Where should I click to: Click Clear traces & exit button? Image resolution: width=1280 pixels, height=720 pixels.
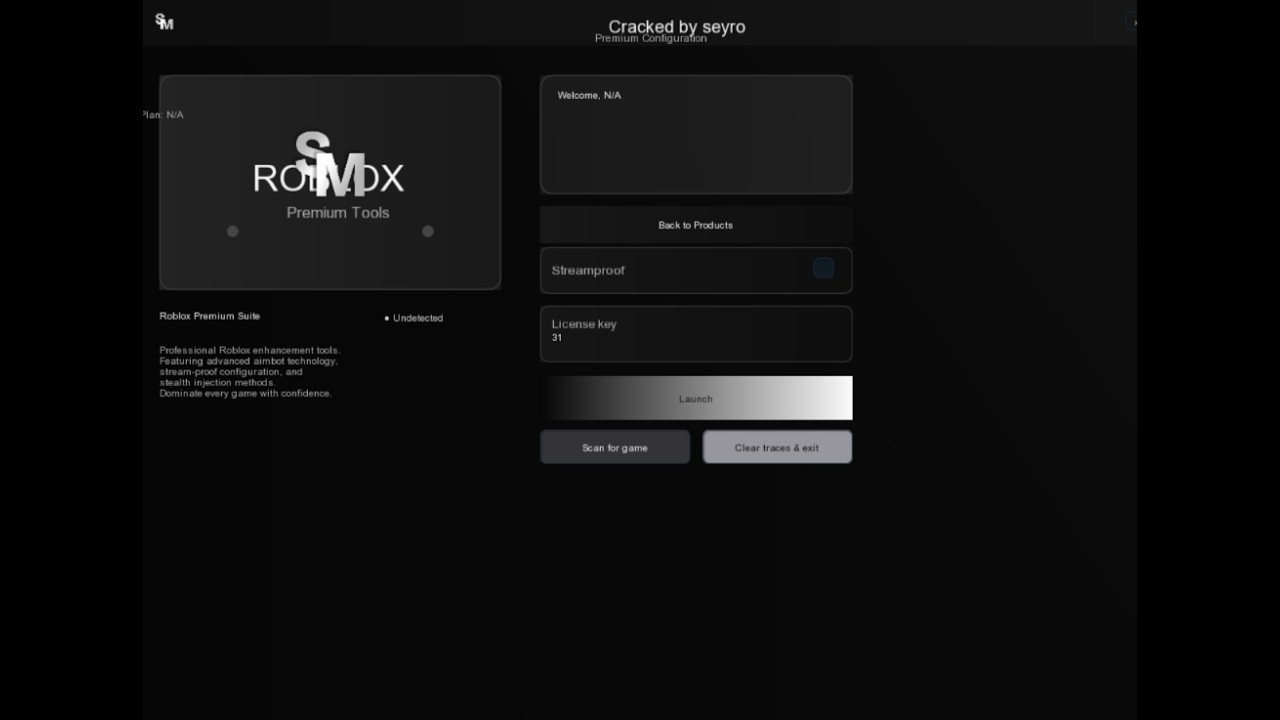coord(777,447)
